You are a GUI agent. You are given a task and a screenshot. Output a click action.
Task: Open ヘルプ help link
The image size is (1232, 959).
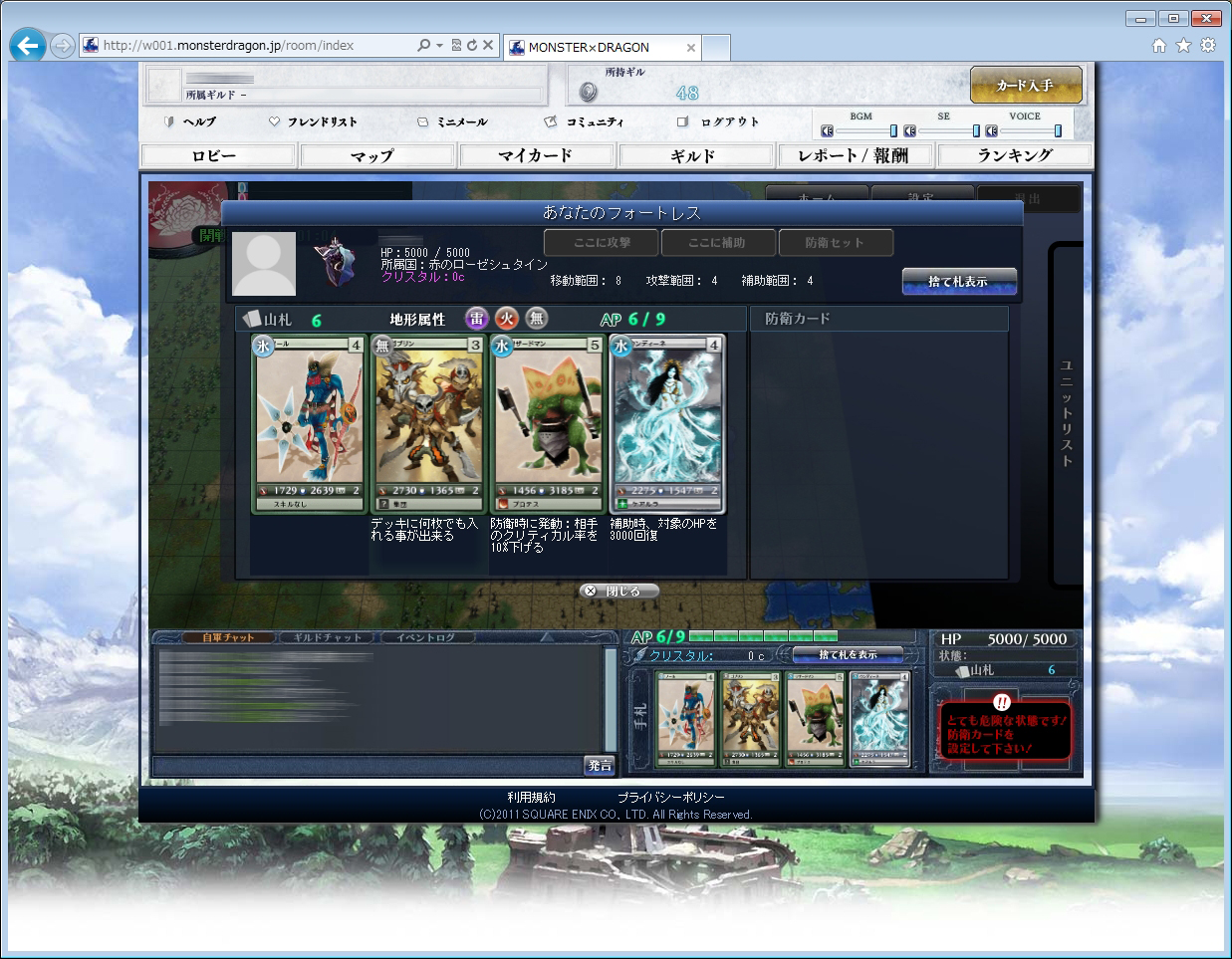tap(189, 121)
